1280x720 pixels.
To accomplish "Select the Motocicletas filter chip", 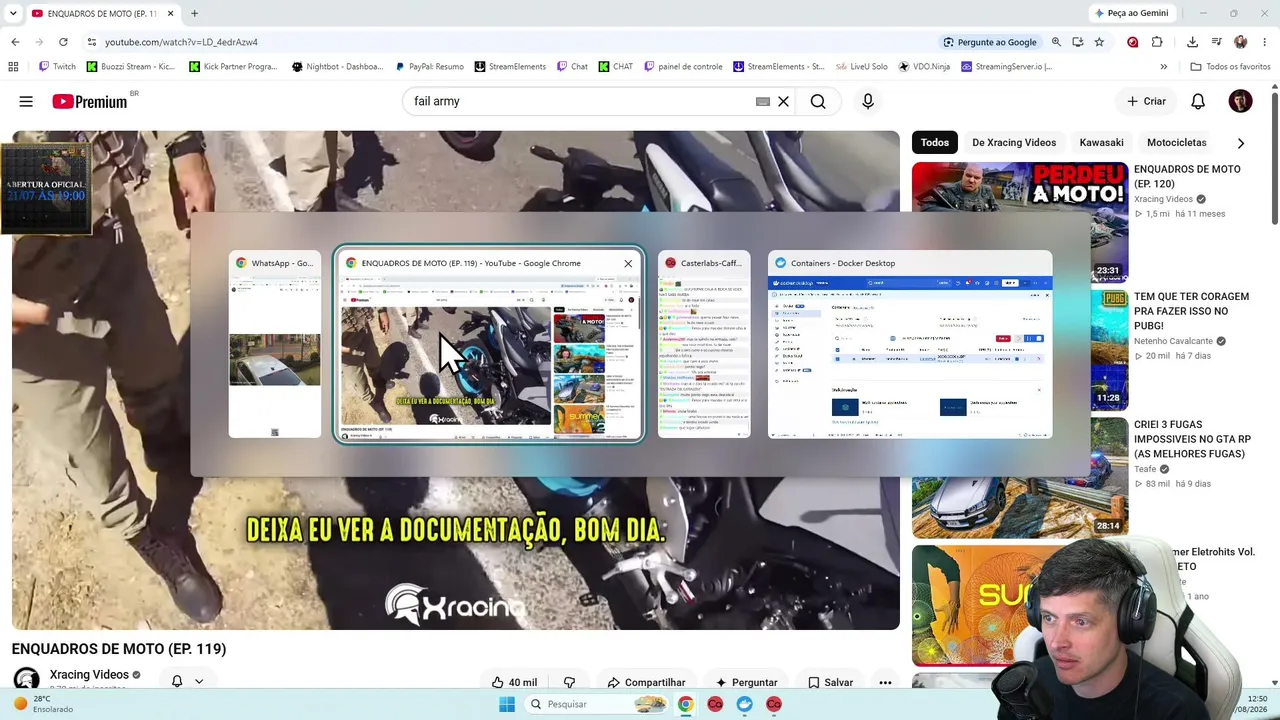I will [1177, 142].
